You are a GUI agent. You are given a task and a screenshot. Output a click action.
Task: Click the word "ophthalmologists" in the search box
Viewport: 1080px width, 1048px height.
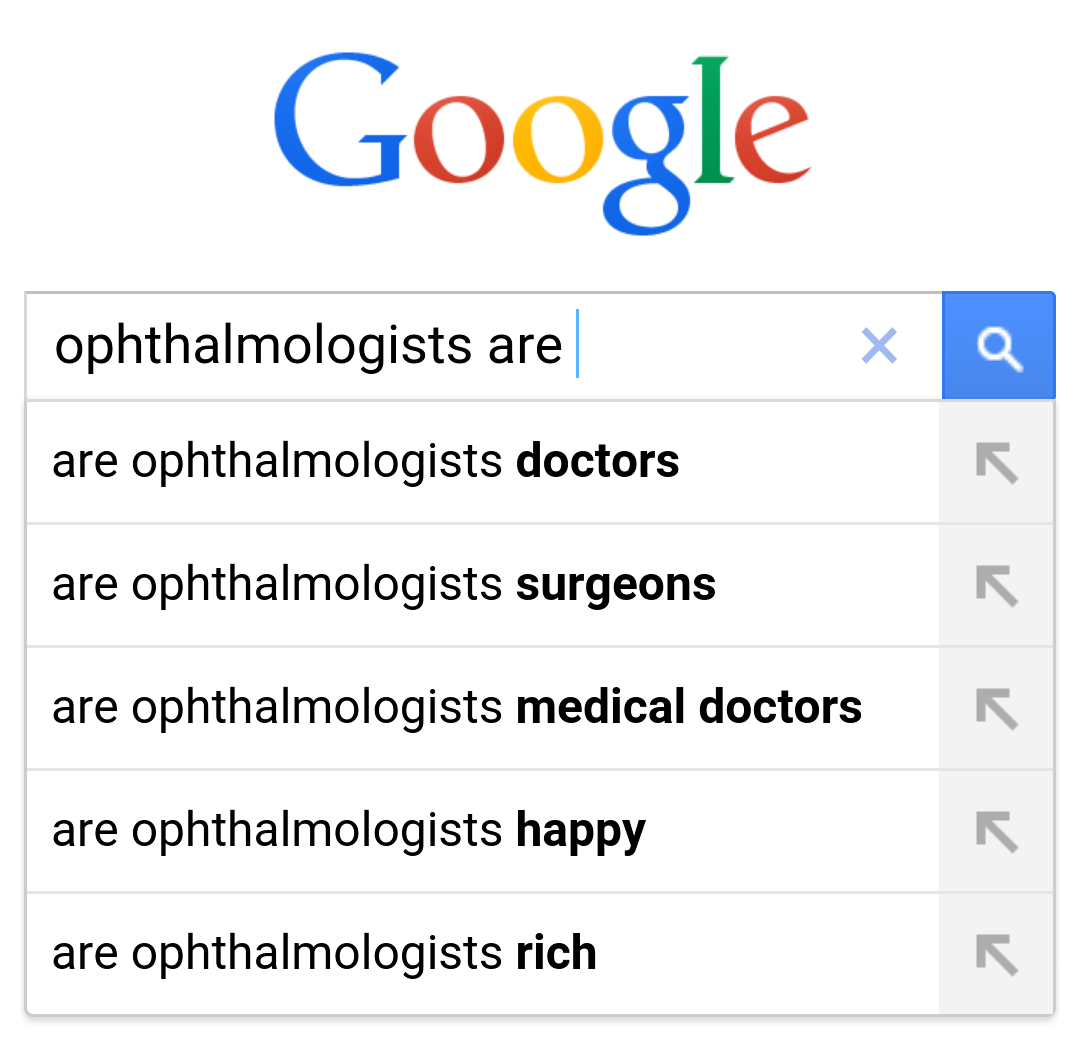coord(265,346)
